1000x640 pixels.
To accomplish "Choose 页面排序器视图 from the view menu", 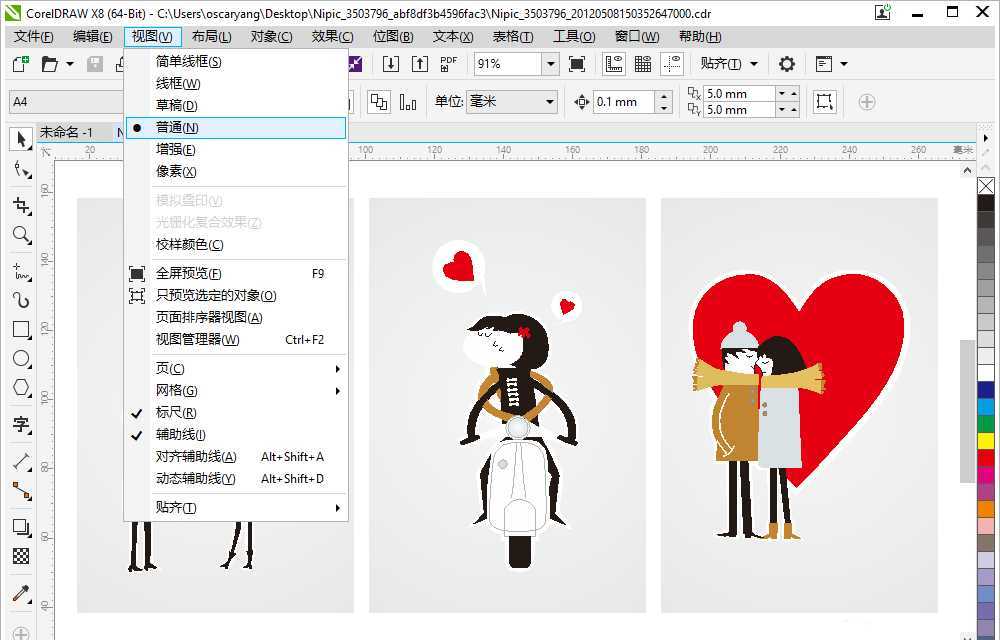I will 212,315.
